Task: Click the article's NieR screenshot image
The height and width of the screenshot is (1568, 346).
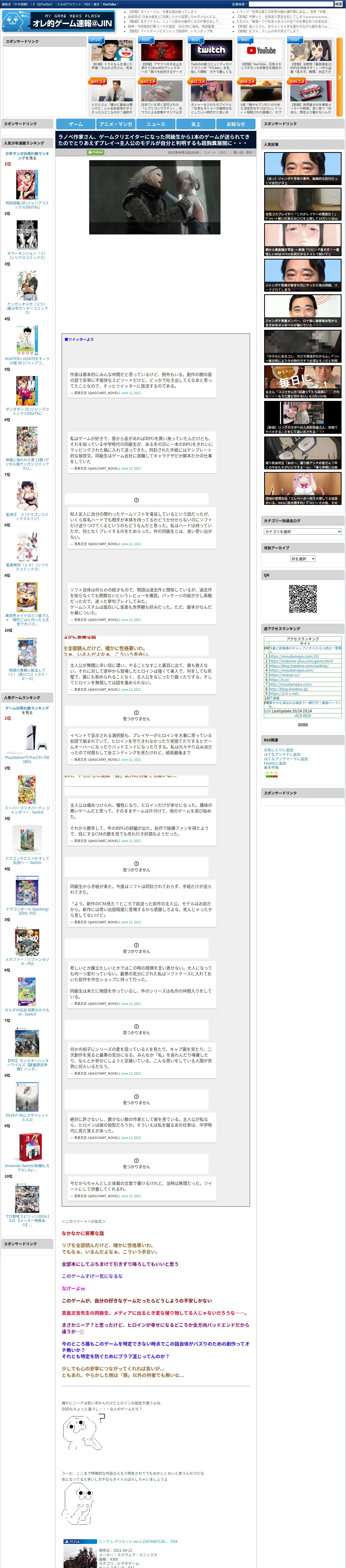Action: pos(155,197)
